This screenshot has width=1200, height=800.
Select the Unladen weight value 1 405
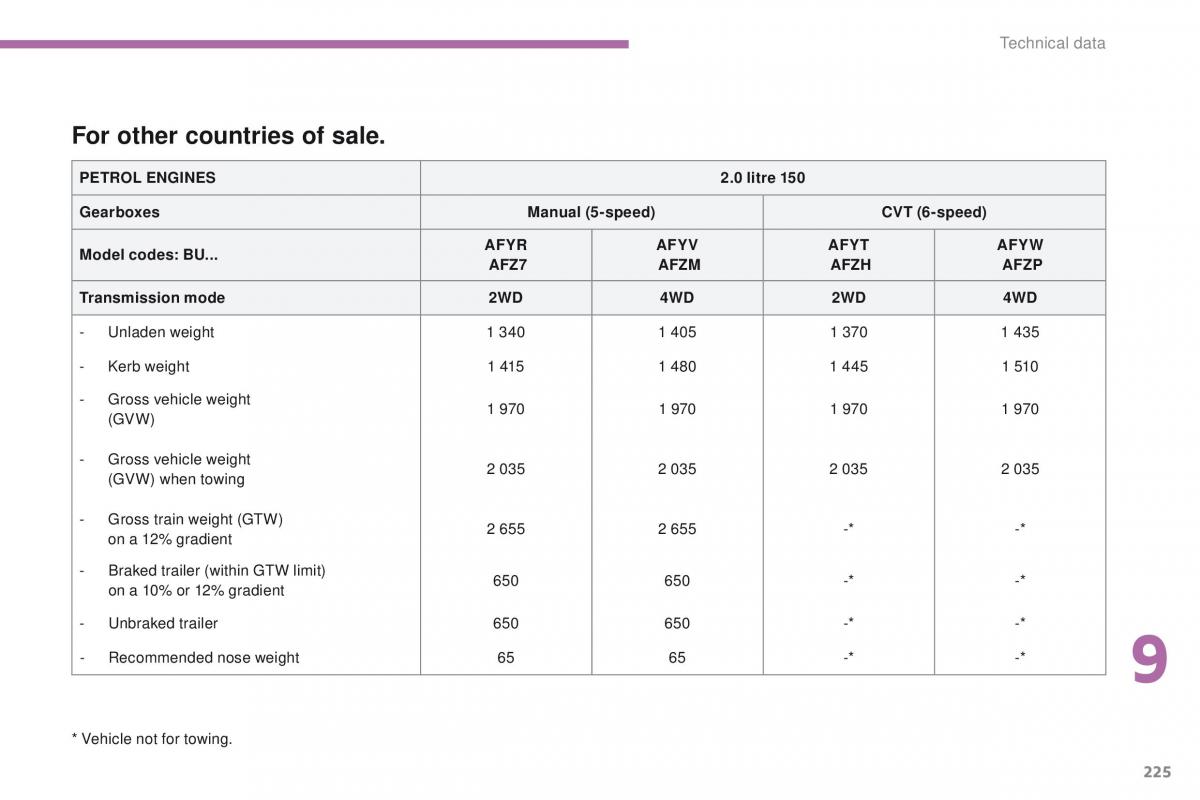click(677, 332)
